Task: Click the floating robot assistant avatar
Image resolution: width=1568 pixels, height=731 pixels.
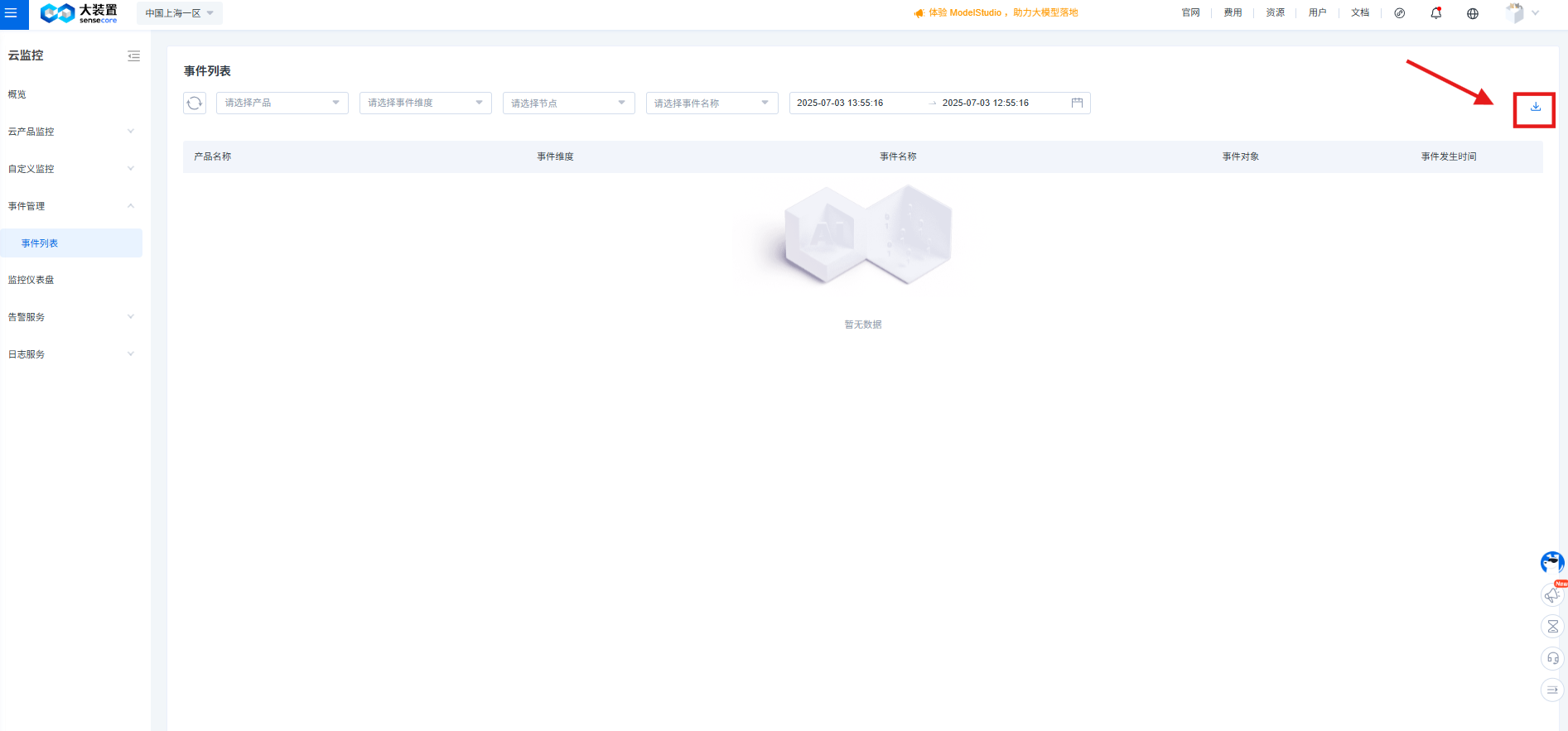Action: tap(1551, 562)
